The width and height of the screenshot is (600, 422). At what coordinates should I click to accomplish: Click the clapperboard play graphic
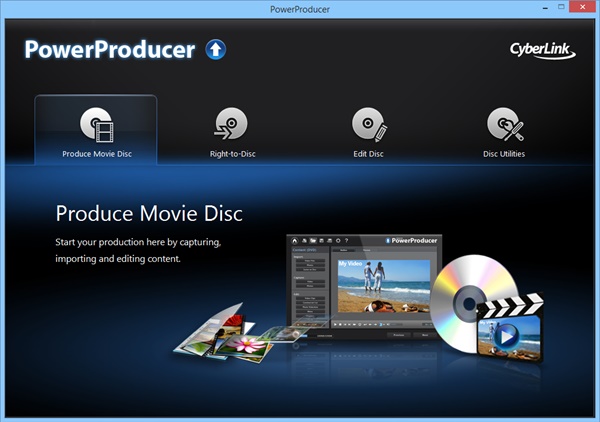click(x=509, y=328)
